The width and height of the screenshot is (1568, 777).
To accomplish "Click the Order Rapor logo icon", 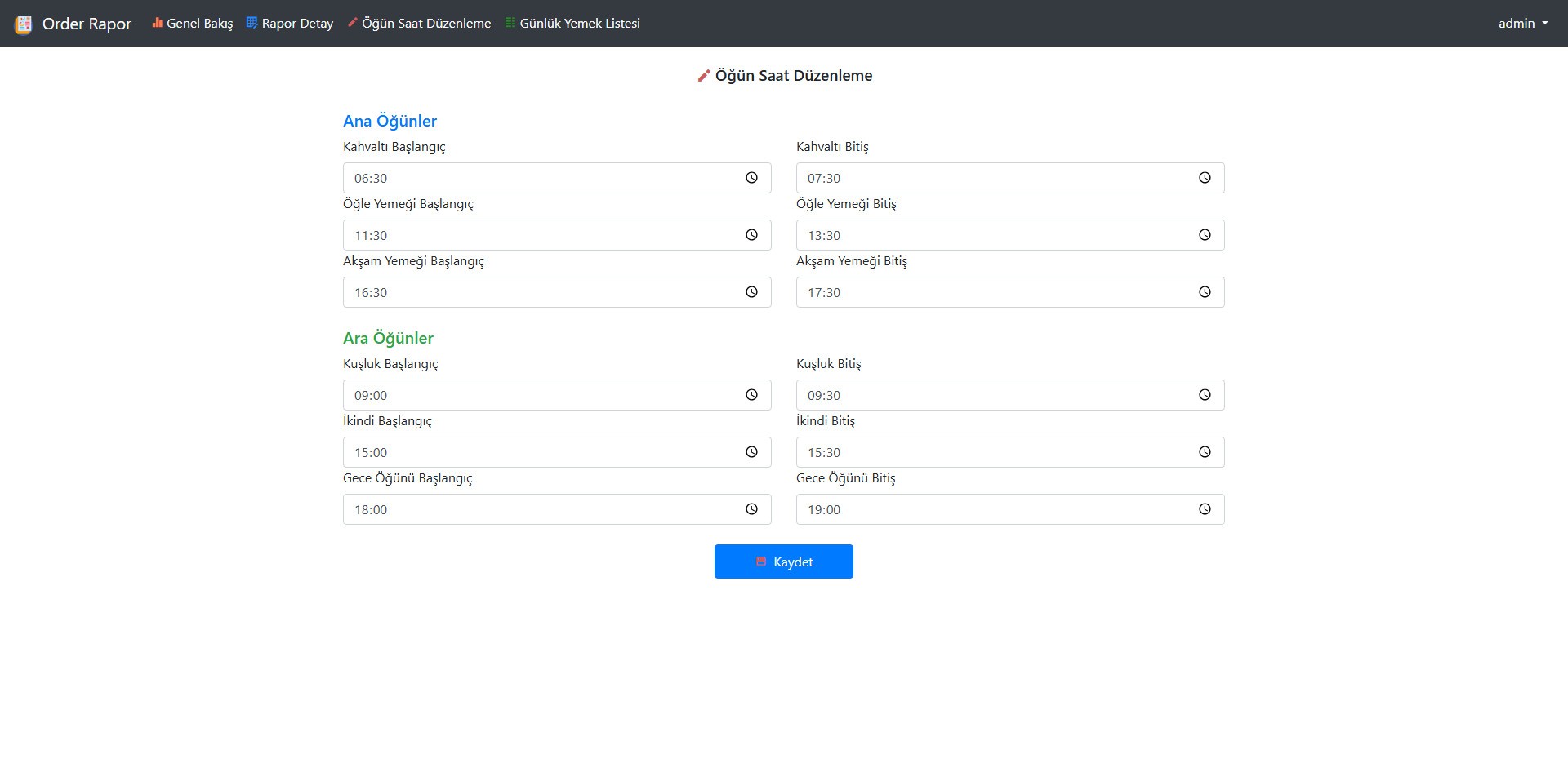I will [x=24, y=24].
